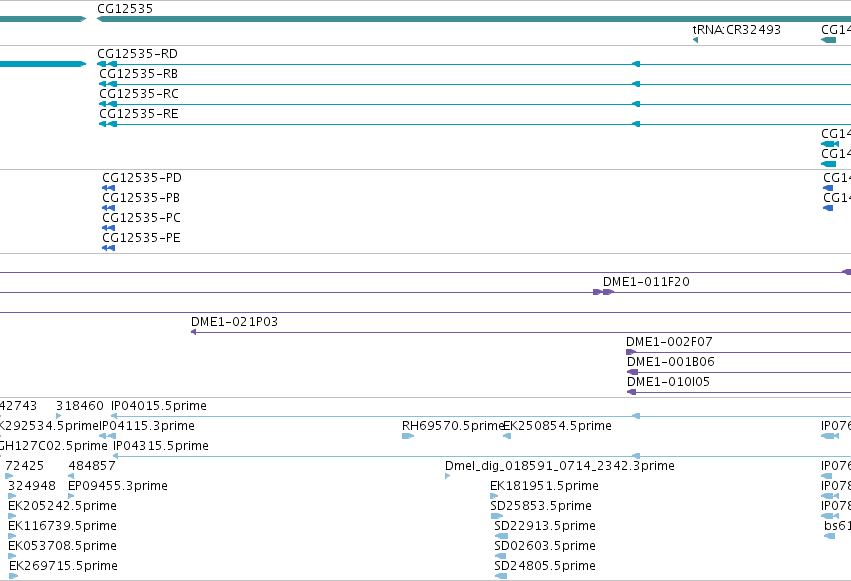This screenshot has height=581, width=851.
Task: Click the EK205242.5prime arrow glyph
Action: [x=12, y=517]
